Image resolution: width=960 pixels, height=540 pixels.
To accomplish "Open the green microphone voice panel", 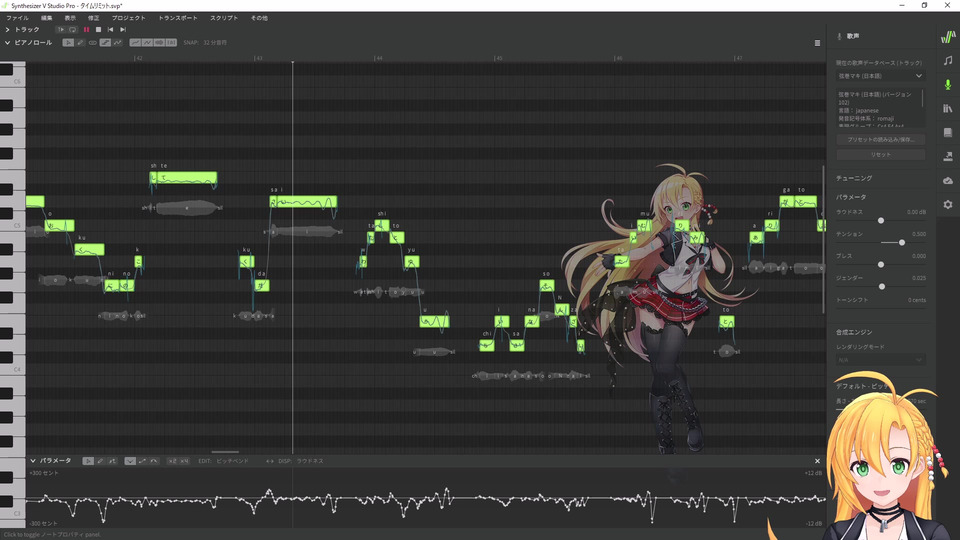I will pyautogui.click(x=948, y=84).
